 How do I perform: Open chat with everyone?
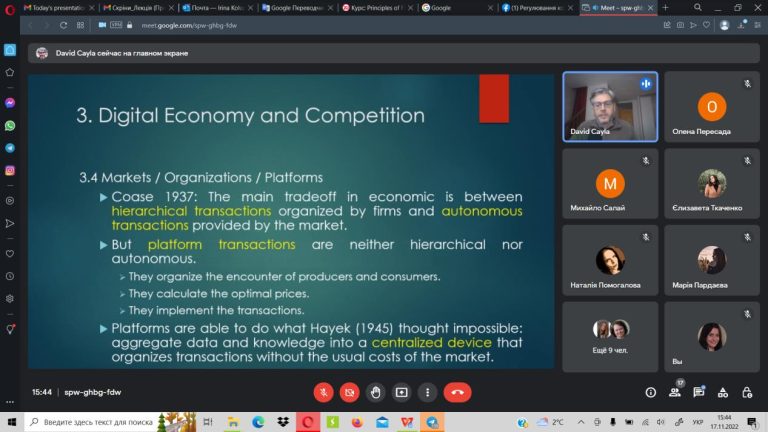(x=699, y=392)
